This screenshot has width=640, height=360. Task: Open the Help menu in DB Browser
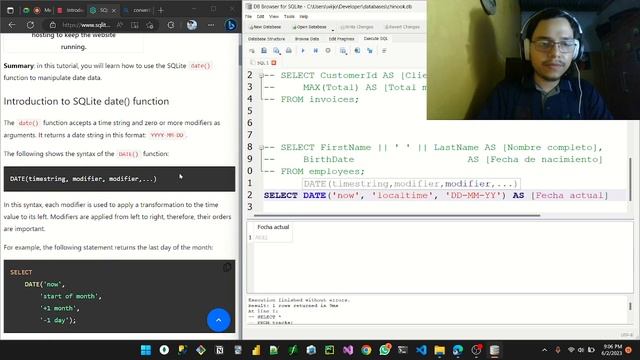[304, 16]
